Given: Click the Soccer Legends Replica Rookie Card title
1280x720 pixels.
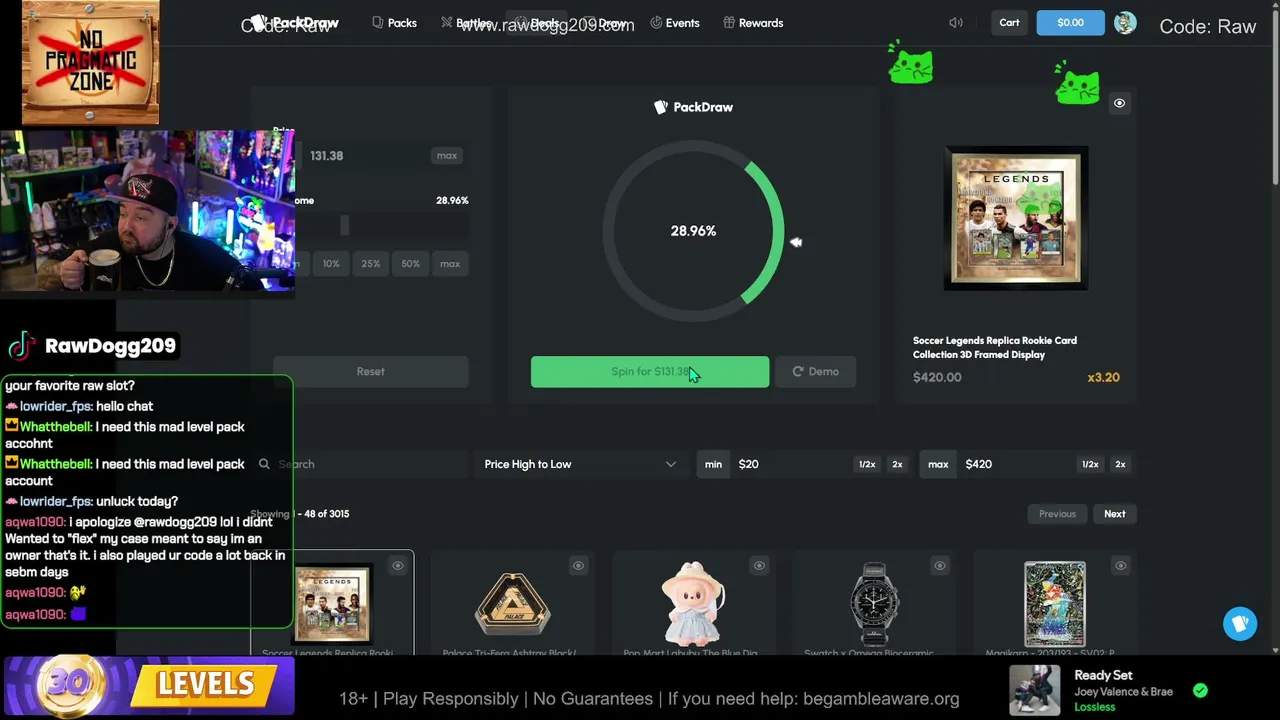Looking at the screenshot, I should 995,347.
